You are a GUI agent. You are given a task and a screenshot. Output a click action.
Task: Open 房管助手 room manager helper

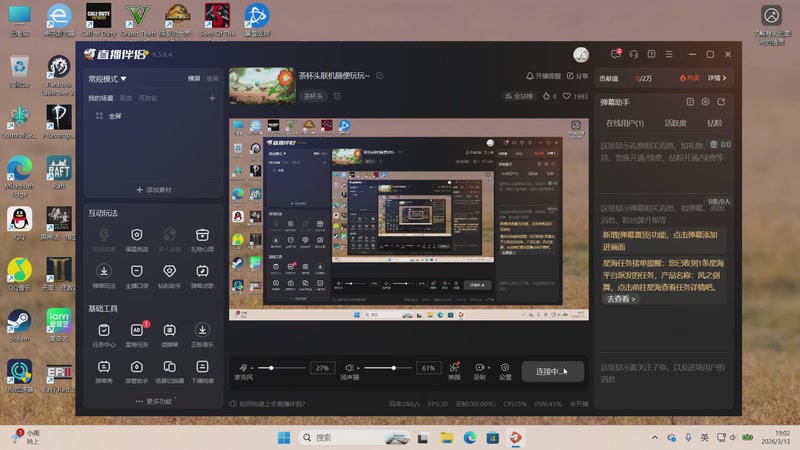(137, 371)
